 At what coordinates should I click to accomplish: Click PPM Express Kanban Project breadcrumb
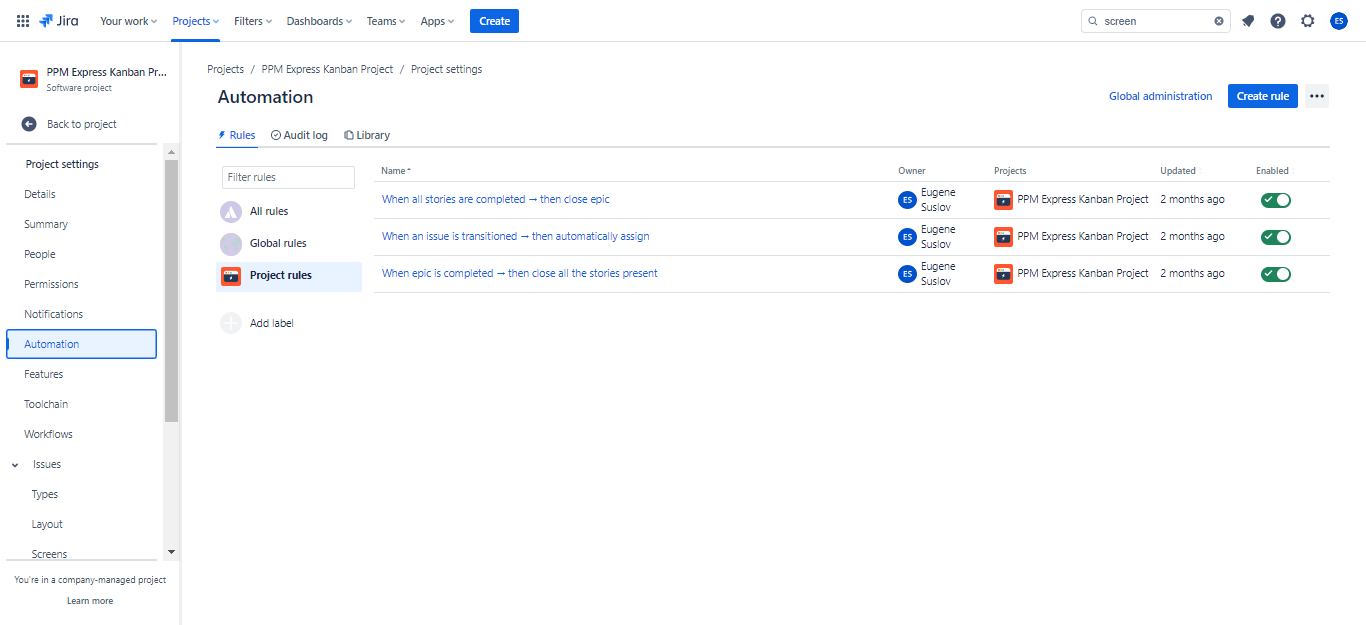click(x=328, y=69)
